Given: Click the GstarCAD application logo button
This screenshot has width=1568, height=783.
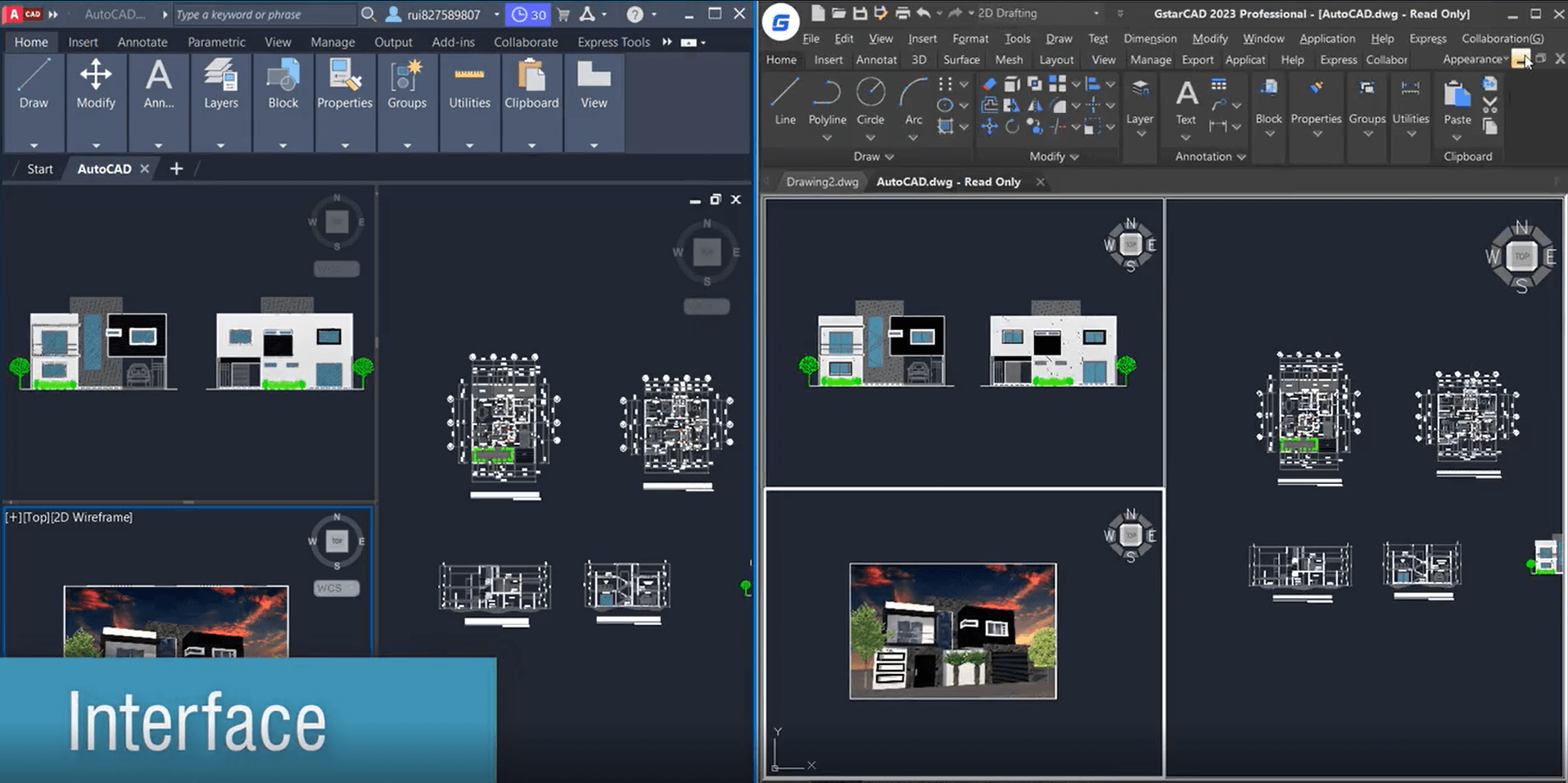Looking at the screenshot, I should 780,23.
